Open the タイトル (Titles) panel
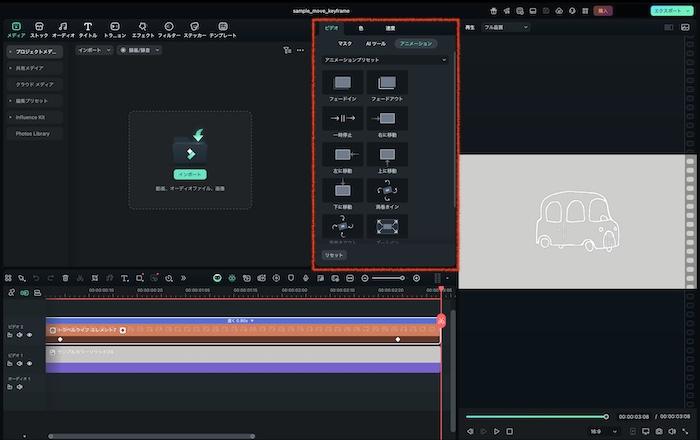 pyautogui.click(x=88, y=29)
